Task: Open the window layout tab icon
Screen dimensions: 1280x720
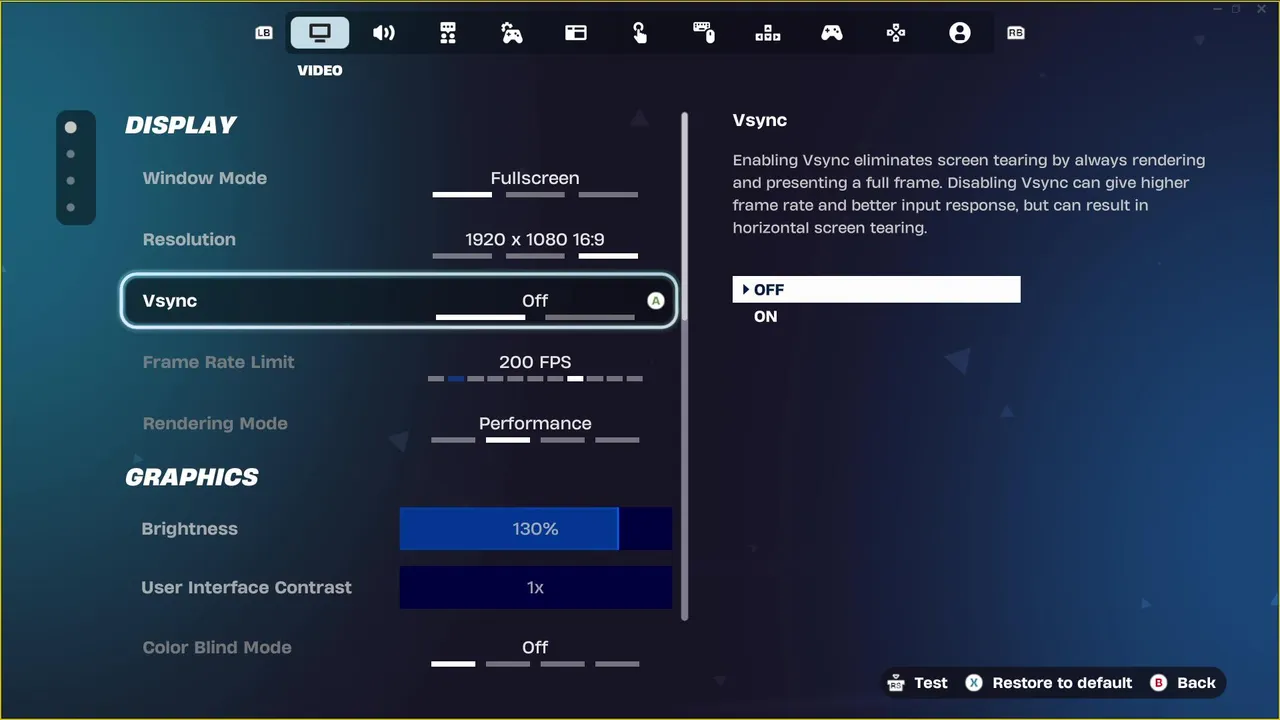Action: pos(576,33)
